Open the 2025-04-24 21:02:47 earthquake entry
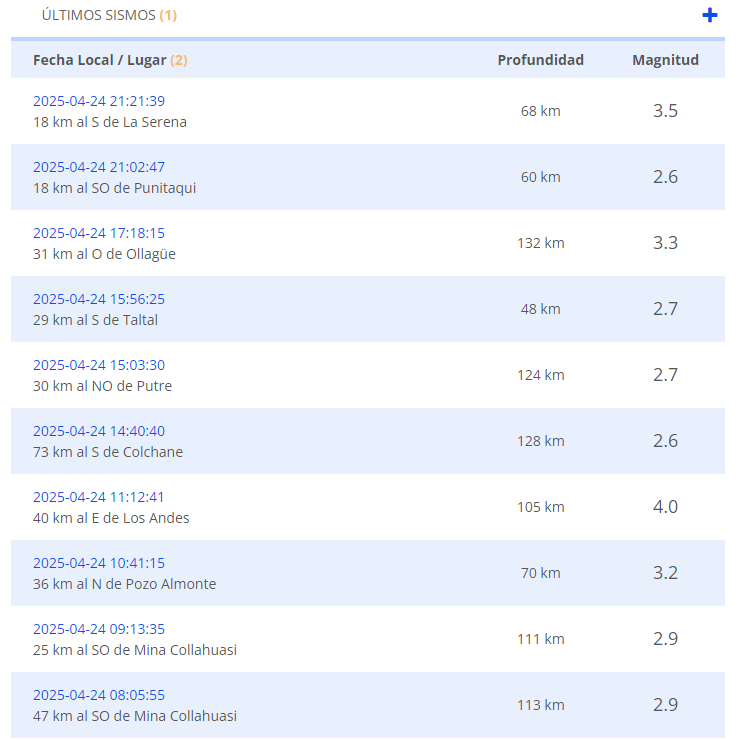 pos(99,167)
